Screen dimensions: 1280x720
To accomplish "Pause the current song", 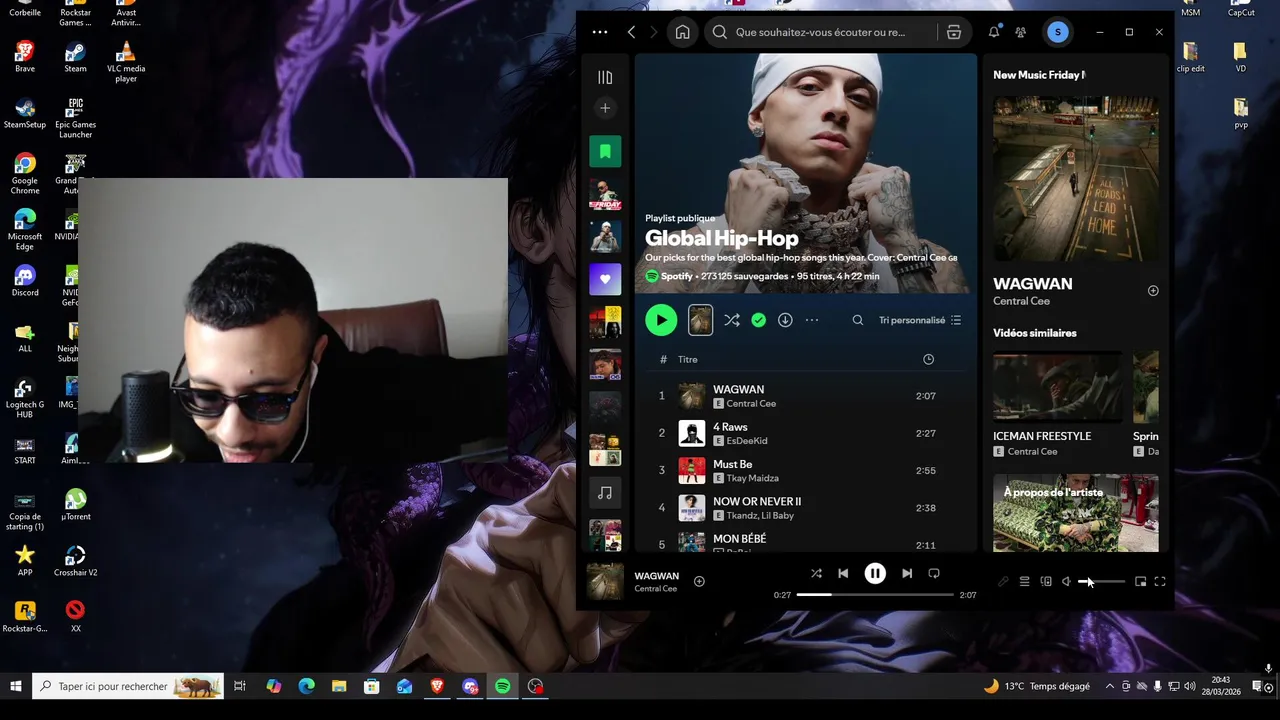I will coord(875,573).
